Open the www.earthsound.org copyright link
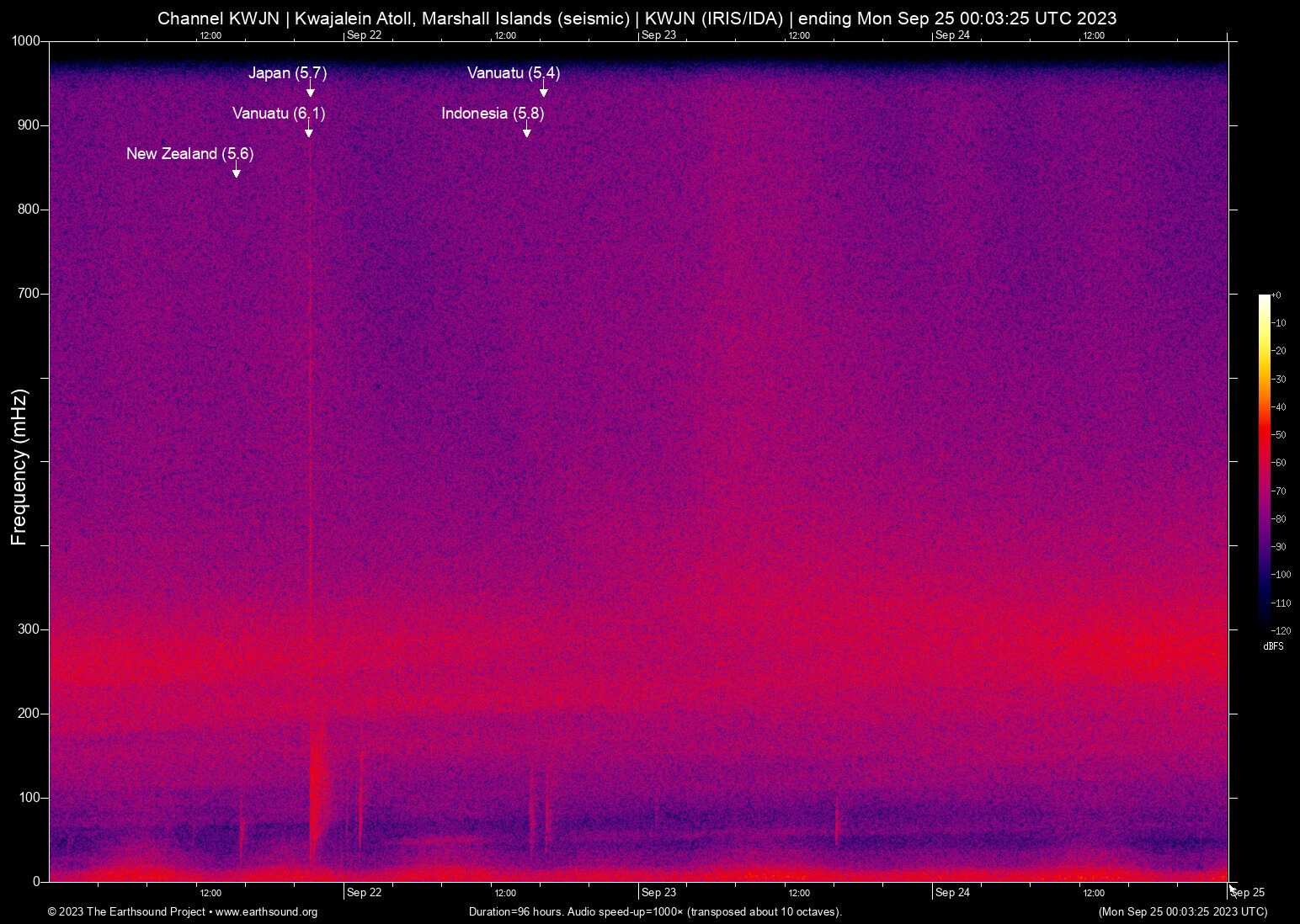1300x924 pixels. click(x=266, y=911)
